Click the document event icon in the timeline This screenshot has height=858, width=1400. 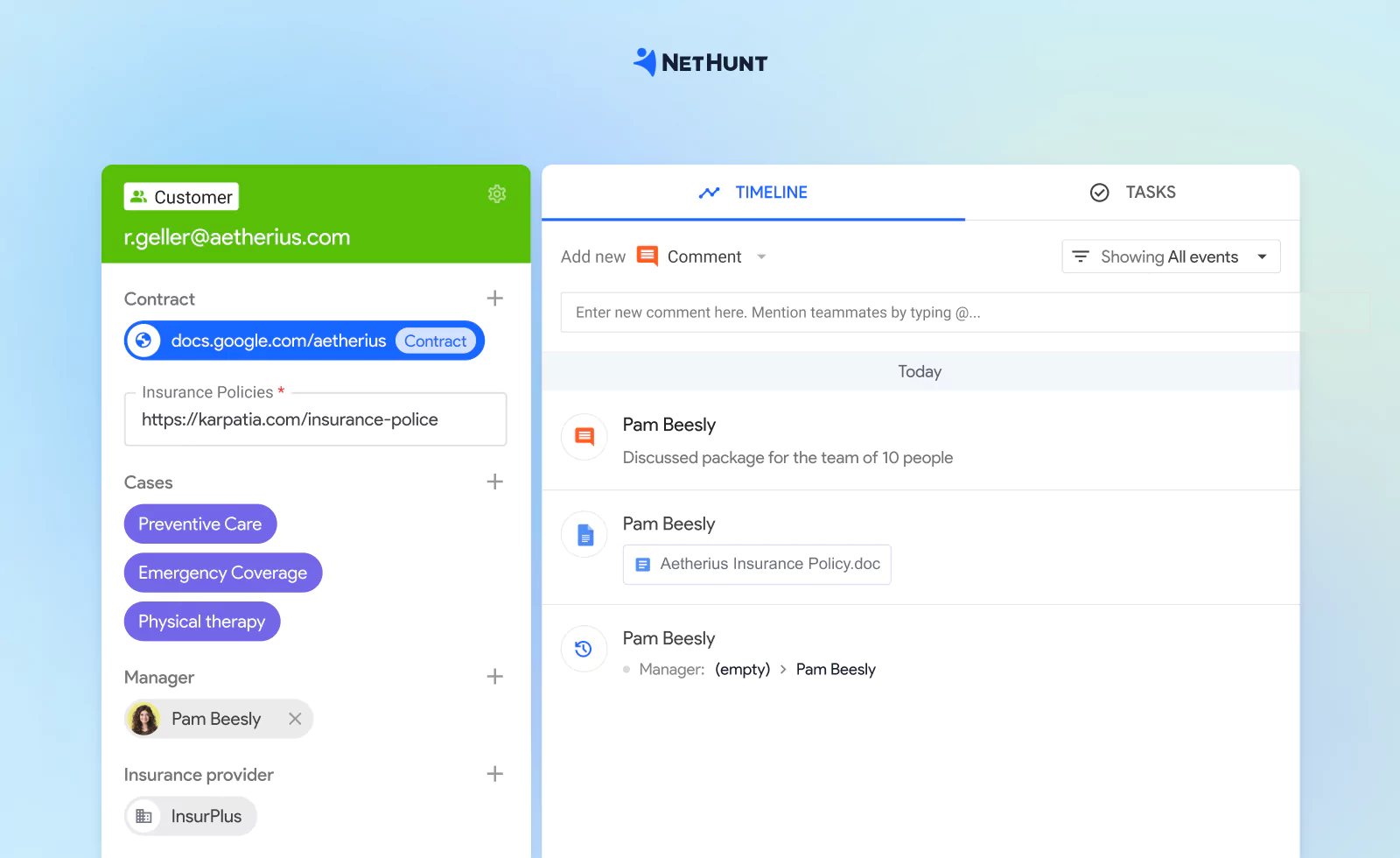click(x=584, y=534)
